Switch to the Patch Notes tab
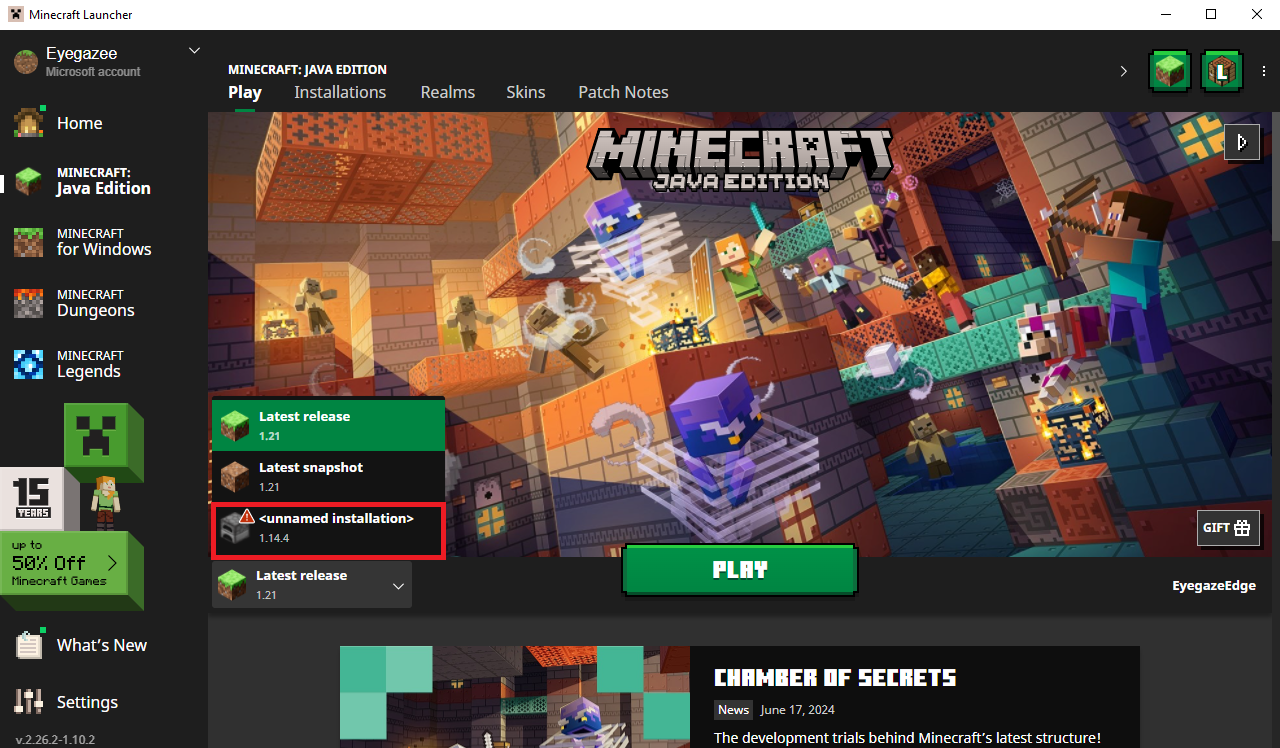This screenshot has width=1280, height=748. point(623,92)
